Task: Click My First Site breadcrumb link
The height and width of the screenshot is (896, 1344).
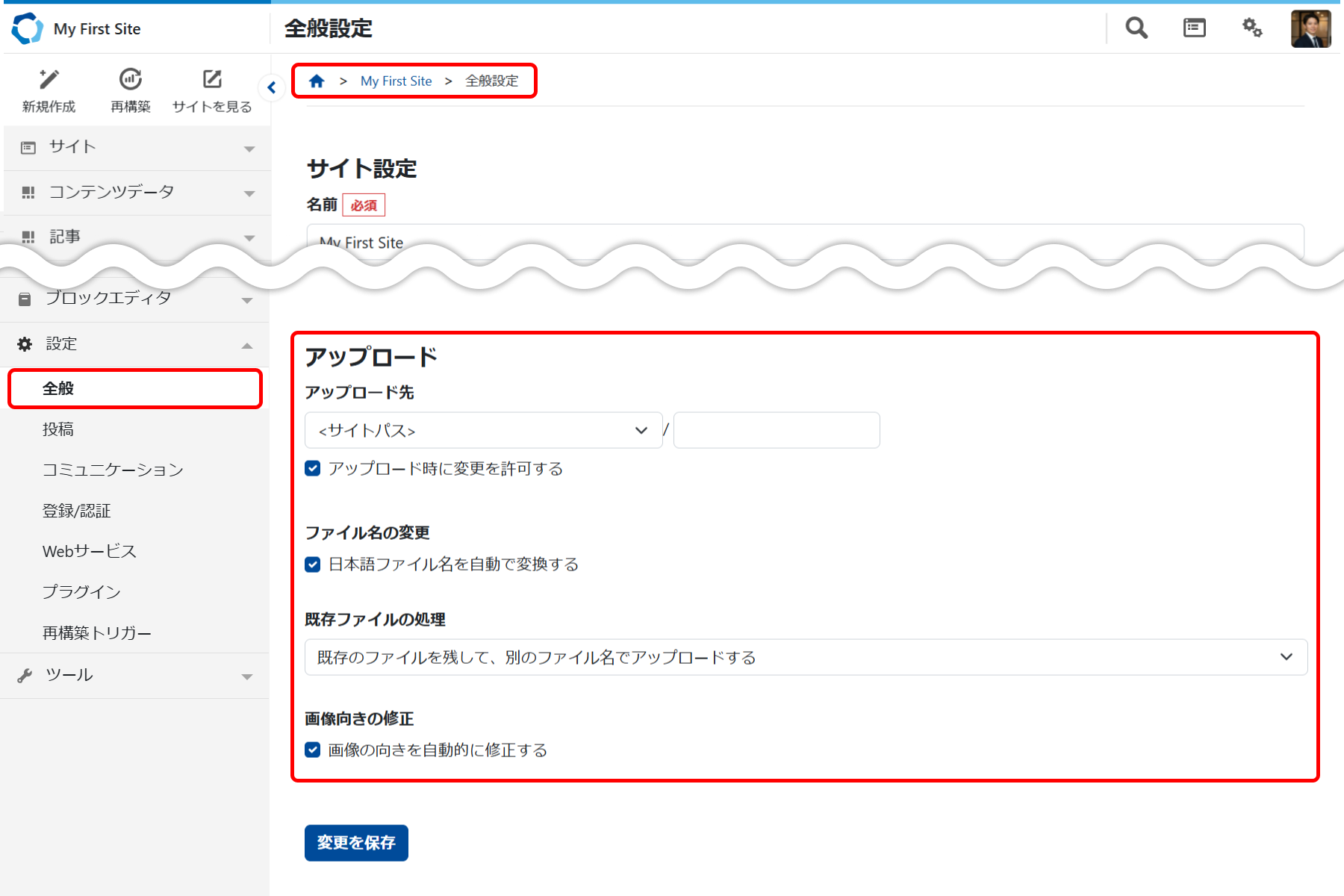Action: pos(396,81)
